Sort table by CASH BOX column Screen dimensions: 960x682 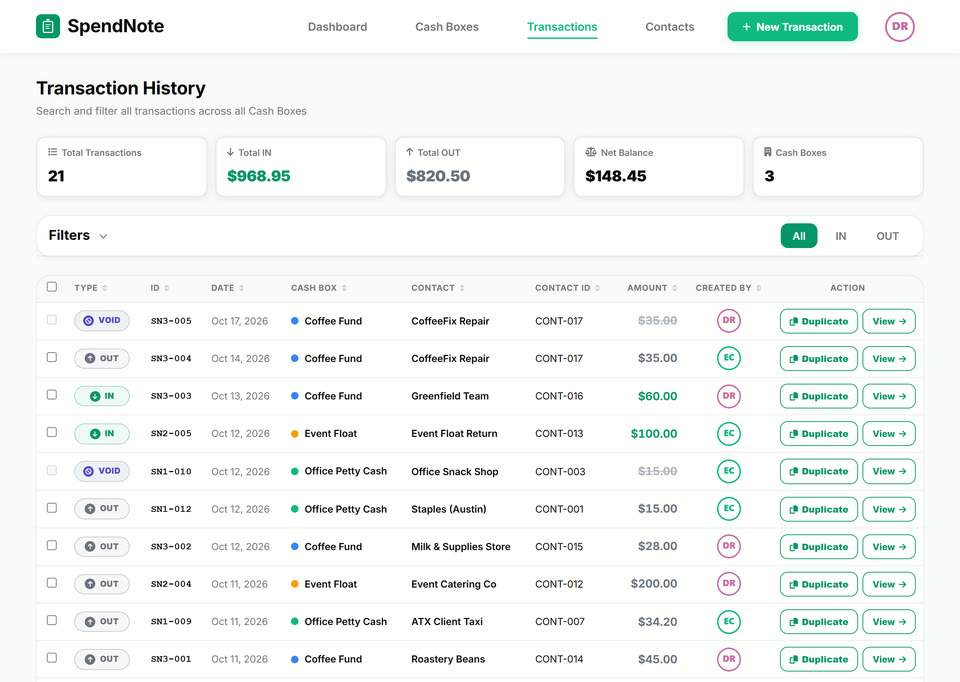click(319, 288)
